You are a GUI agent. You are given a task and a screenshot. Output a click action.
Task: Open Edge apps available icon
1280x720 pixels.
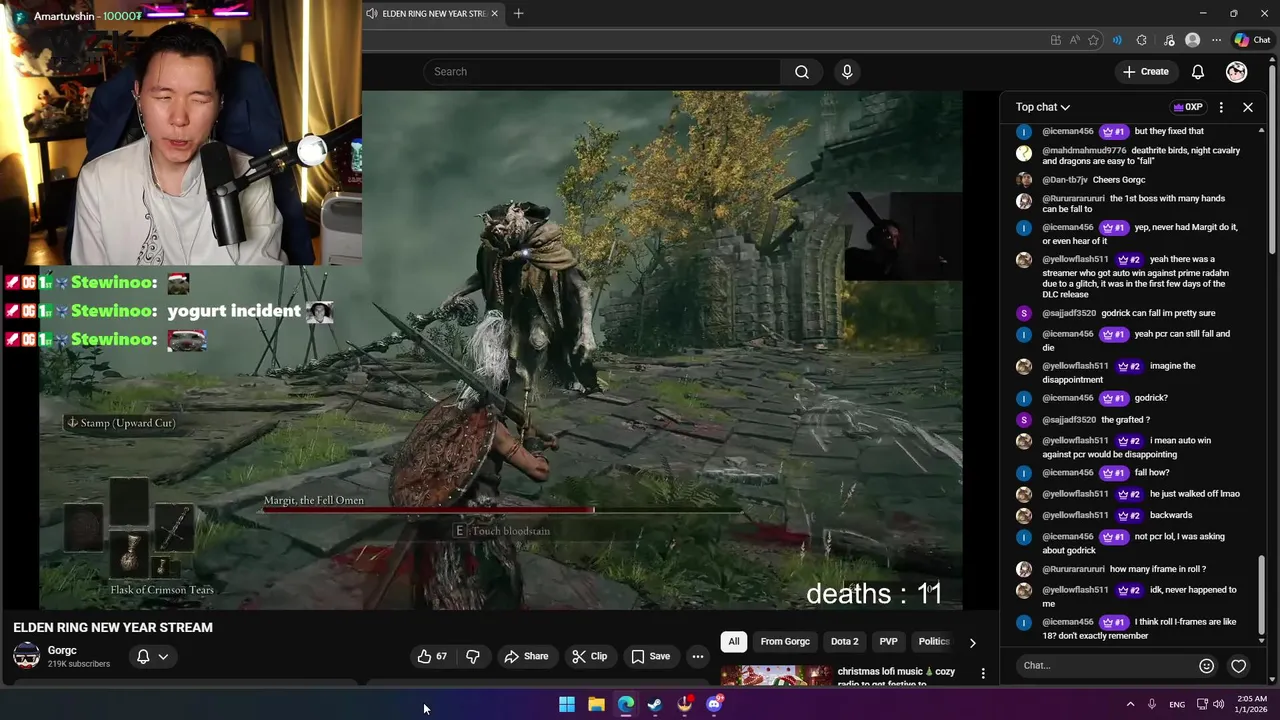pos(1056,40)
